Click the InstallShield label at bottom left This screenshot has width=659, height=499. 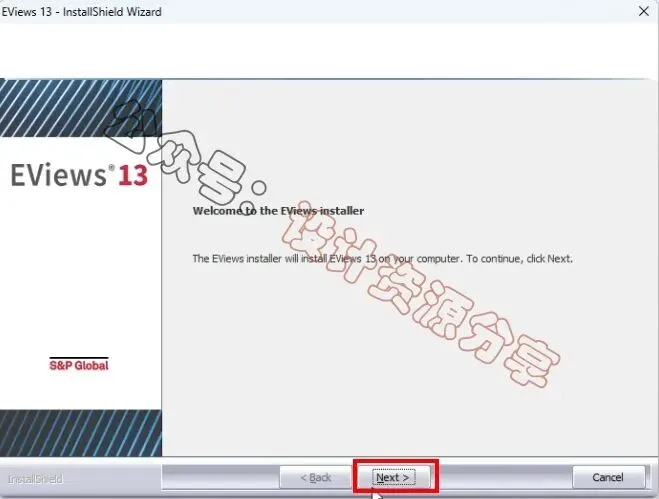click(35, 479)
